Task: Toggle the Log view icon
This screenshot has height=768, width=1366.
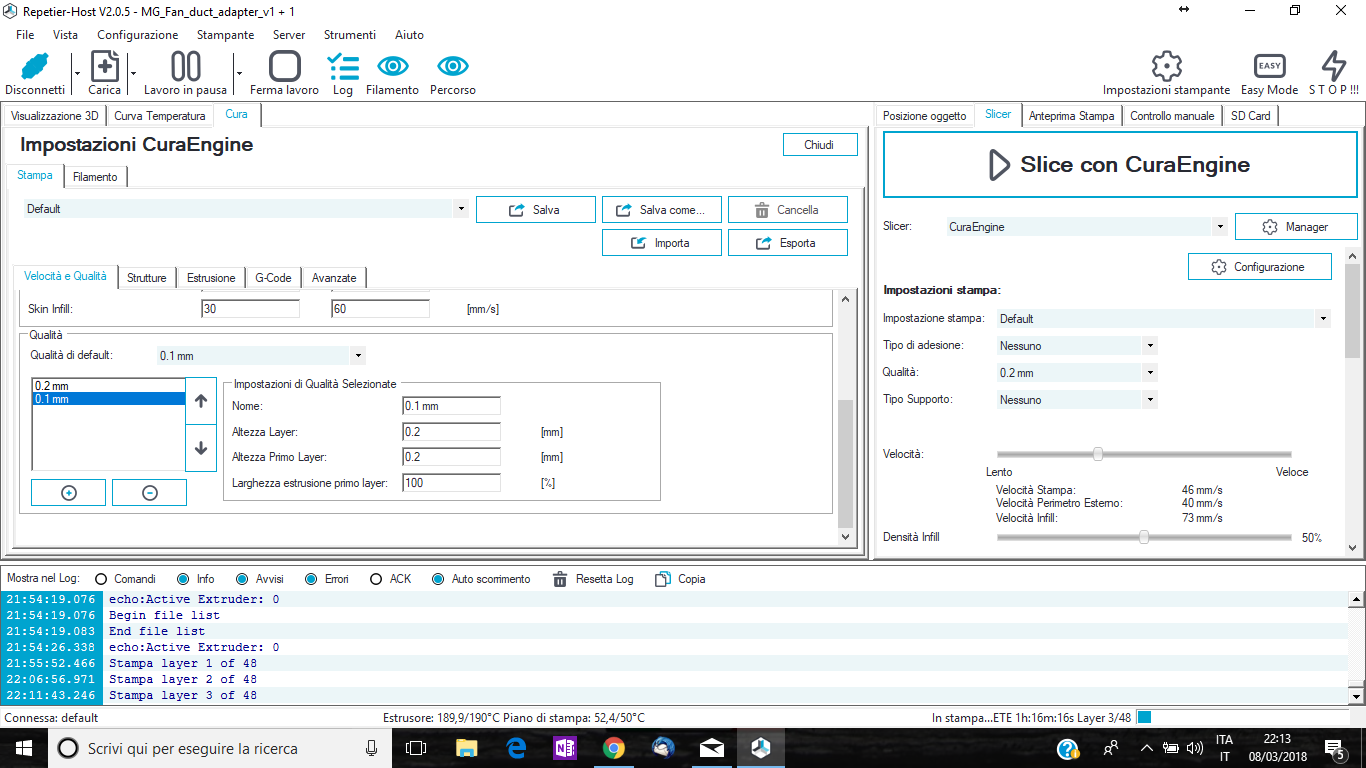Action: [343, 68]
